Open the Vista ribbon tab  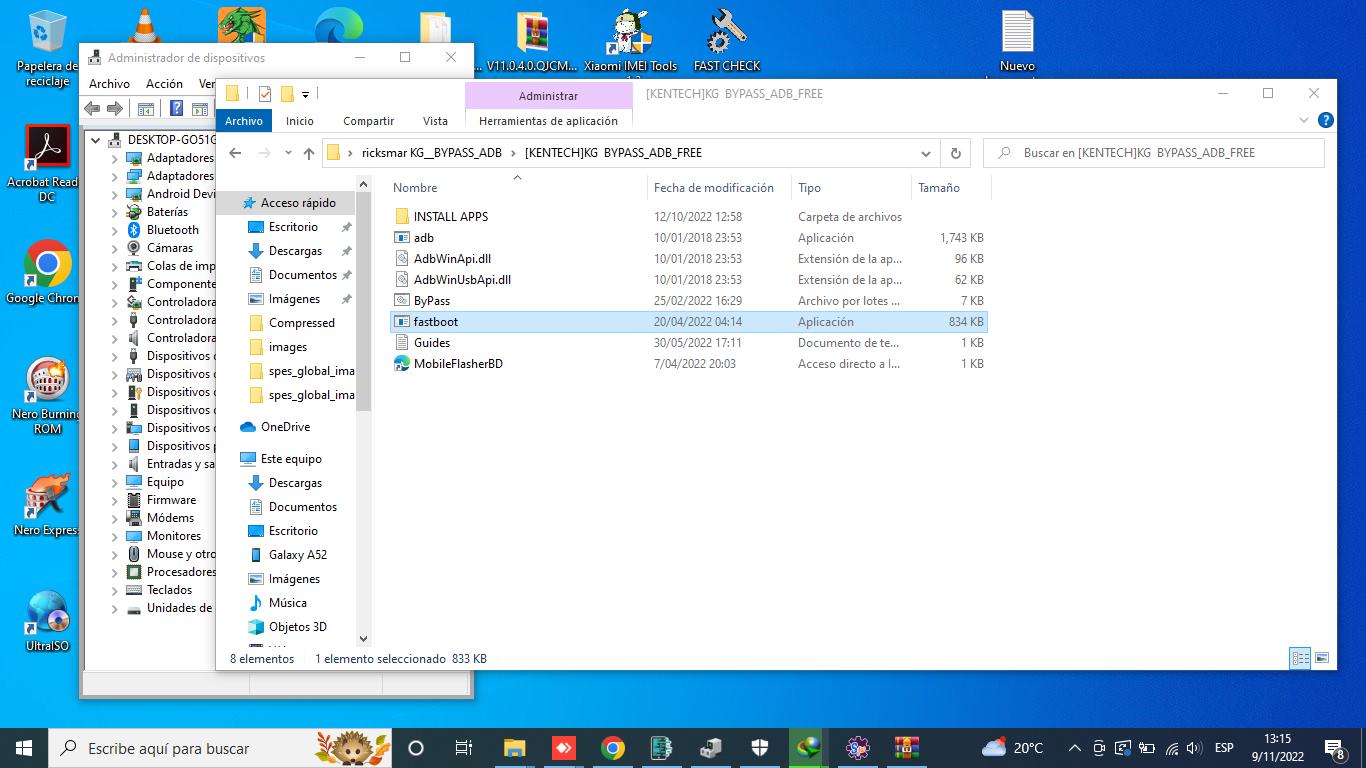(x=435, y=121)
